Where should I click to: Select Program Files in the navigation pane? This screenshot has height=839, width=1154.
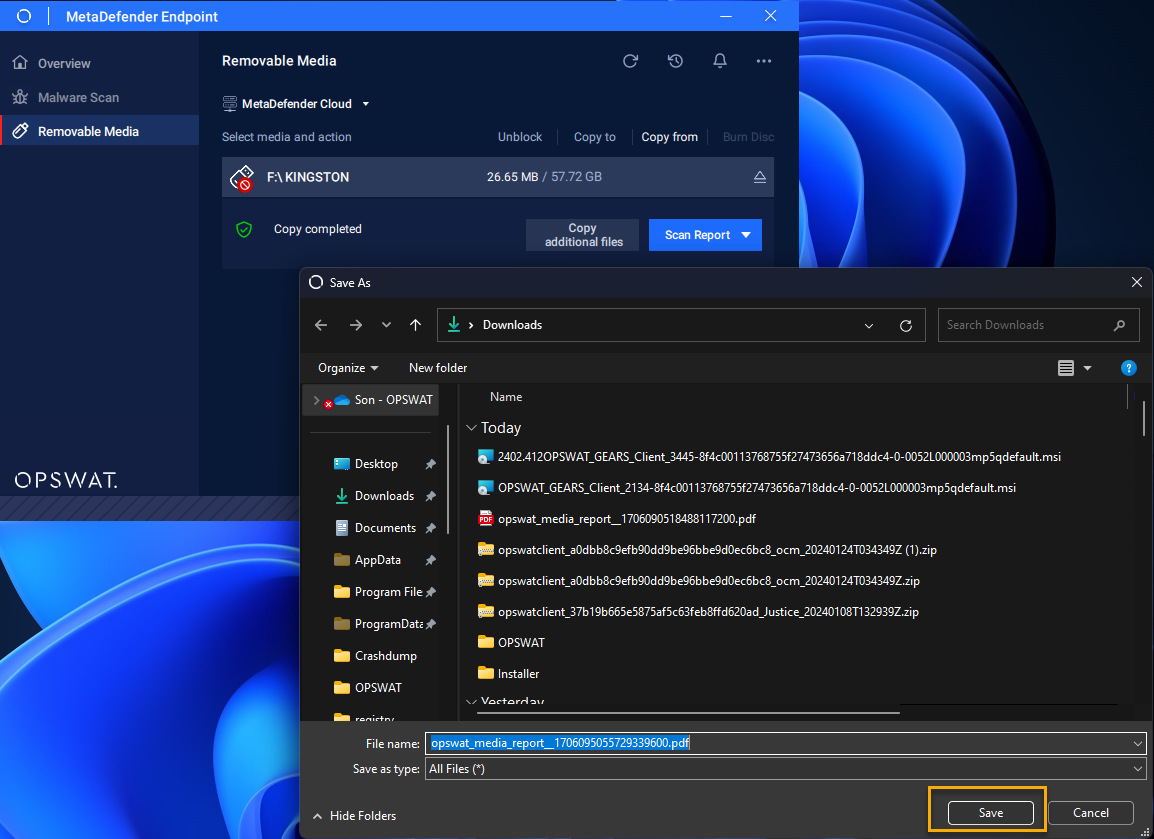coord(388,592)
